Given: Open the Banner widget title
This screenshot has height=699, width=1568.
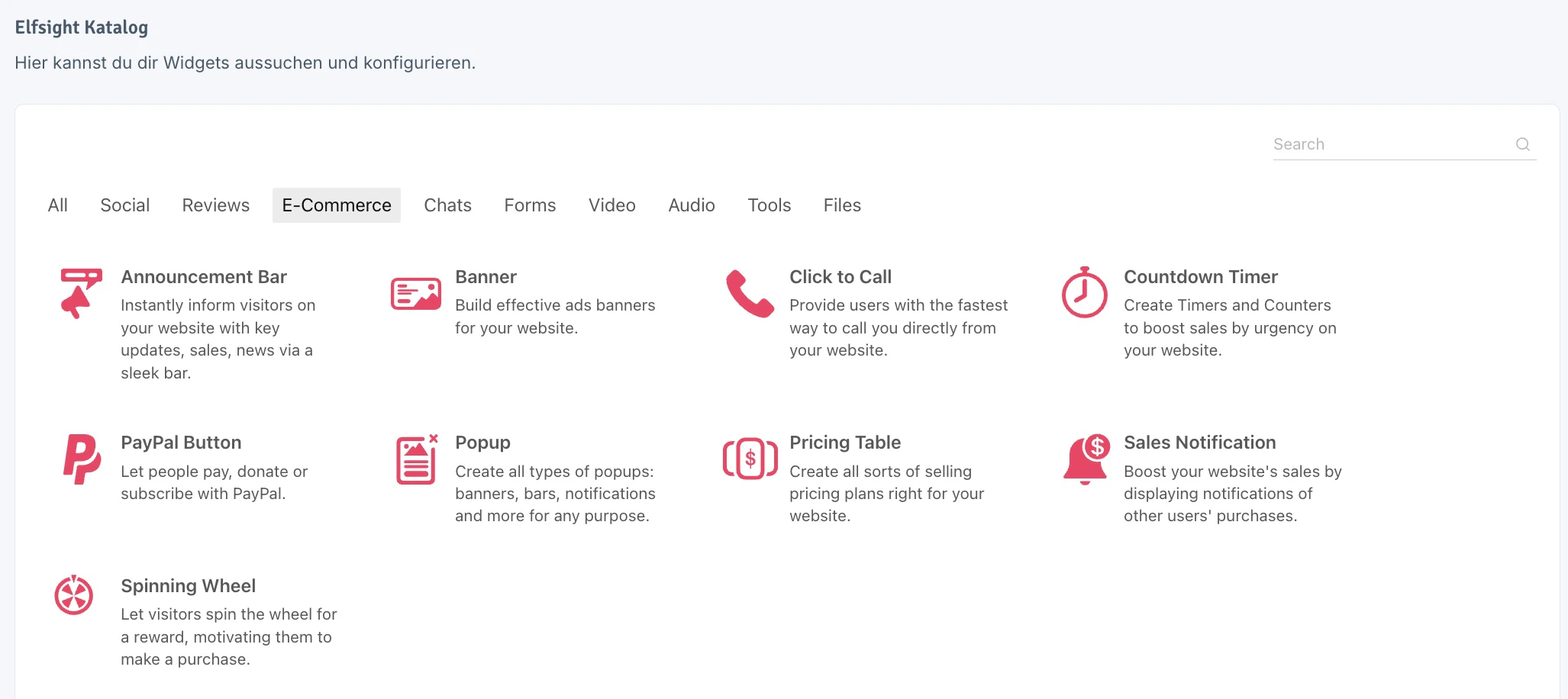Looking at the screenshot, I should (x=486, y=277).
